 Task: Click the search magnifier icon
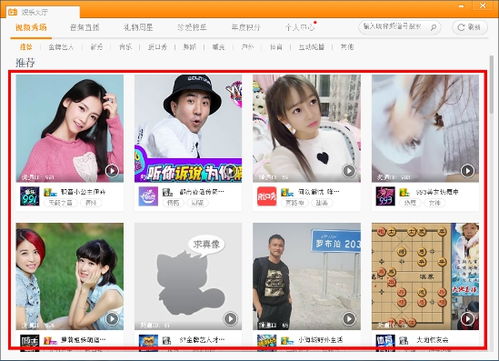click(433, 27)
